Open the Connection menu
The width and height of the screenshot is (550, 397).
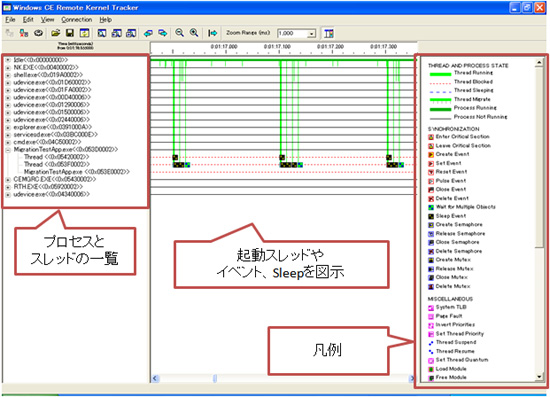[x=76, y=20]
